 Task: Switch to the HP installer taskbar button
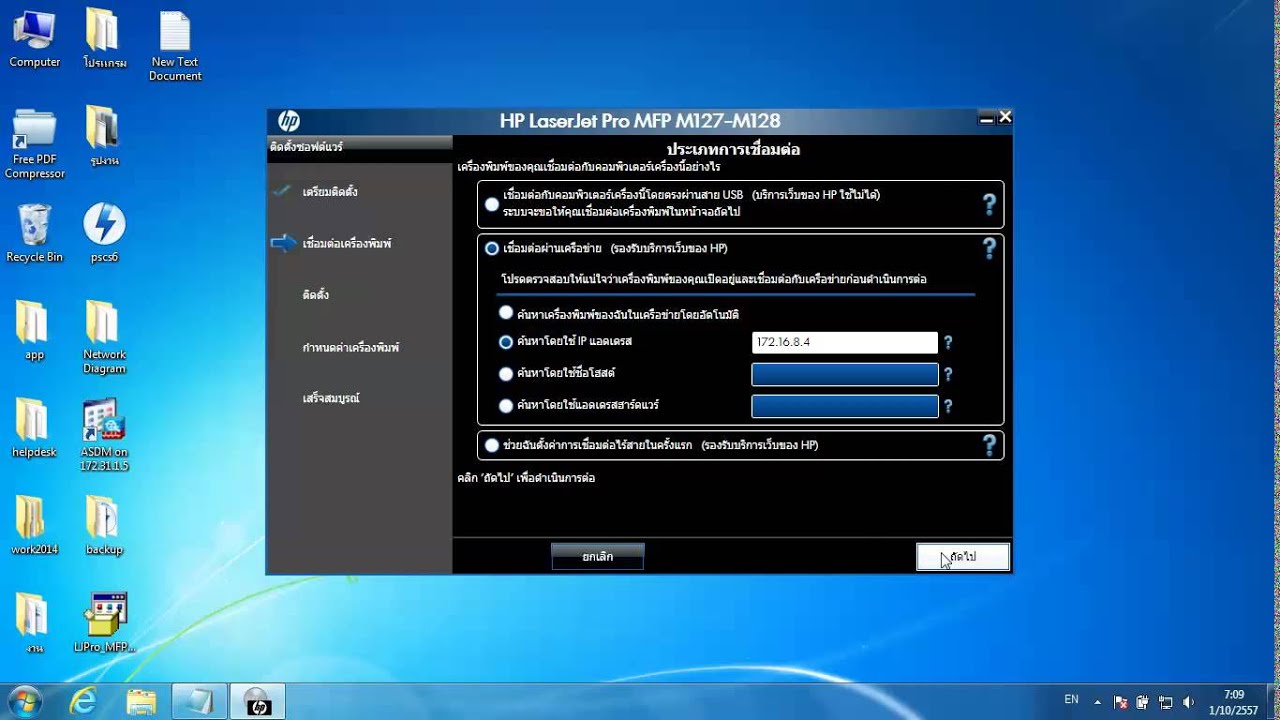click(258, 702)
